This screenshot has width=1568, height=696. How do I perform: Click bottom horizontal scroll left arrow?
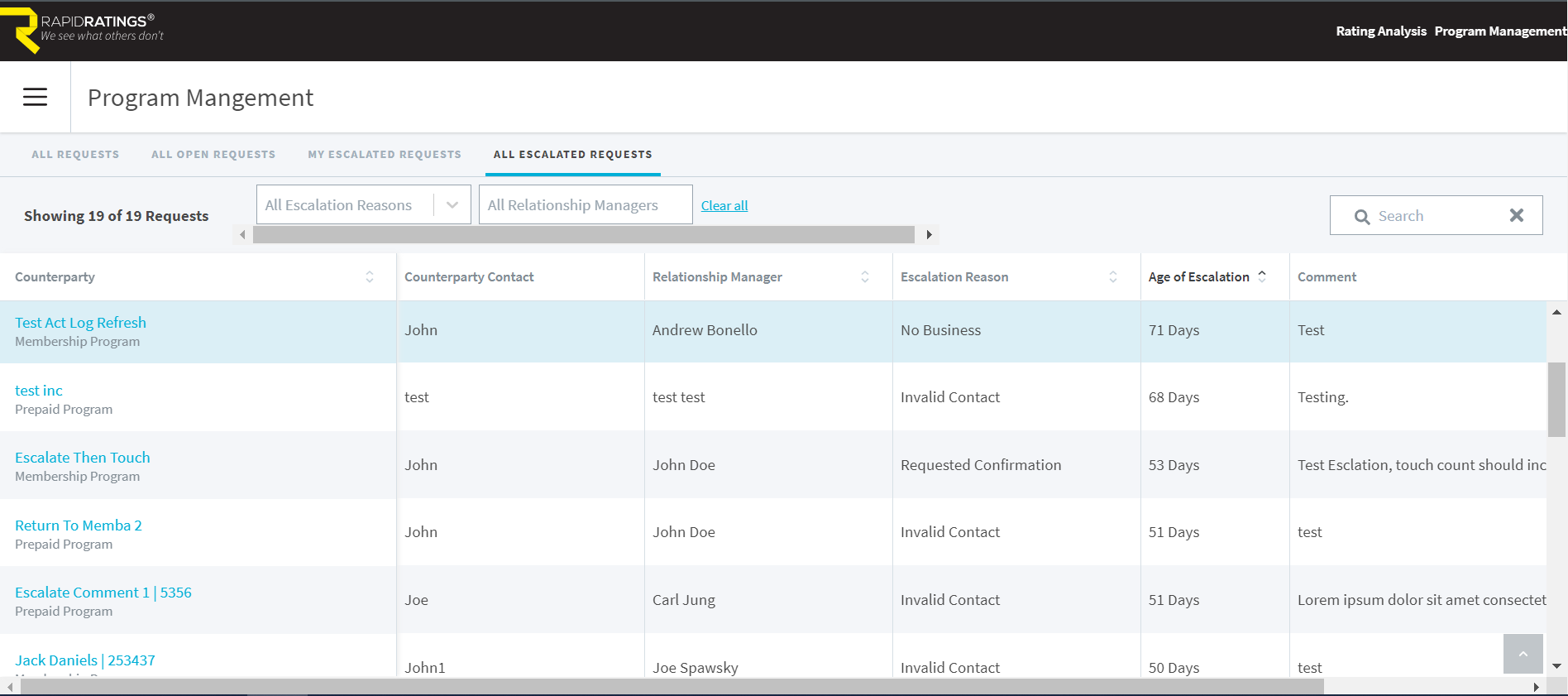tap(9, 687)
